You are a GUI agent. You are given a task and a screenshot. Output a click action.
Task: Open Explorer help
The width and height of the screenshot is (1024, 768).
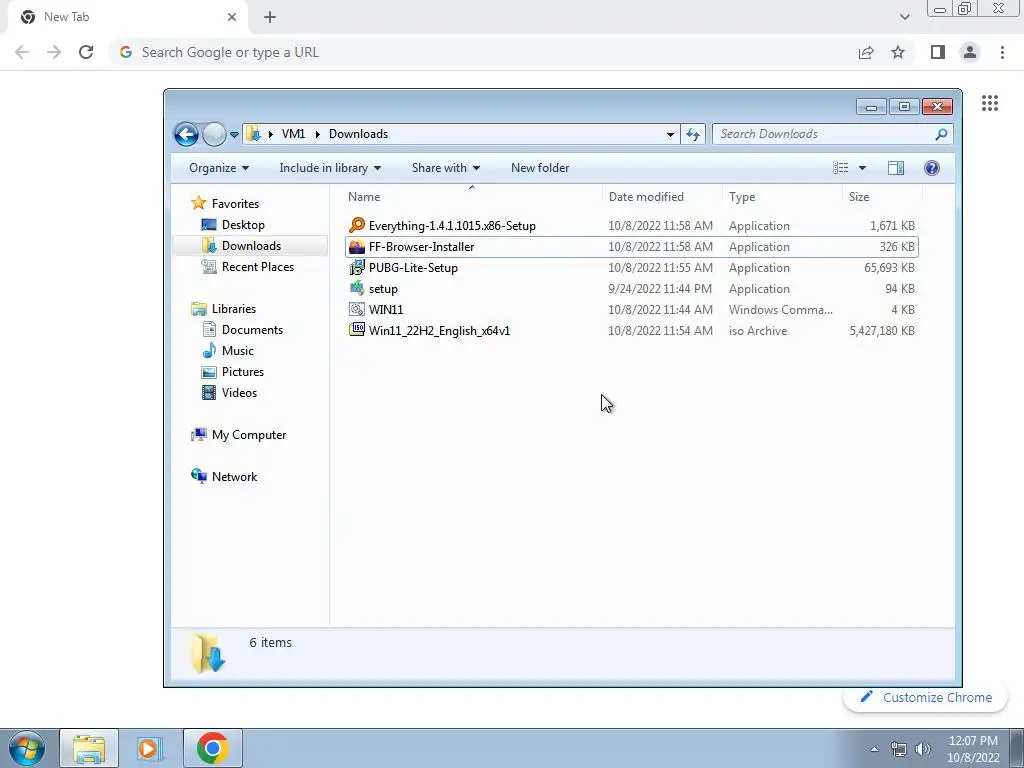(932, 168)
